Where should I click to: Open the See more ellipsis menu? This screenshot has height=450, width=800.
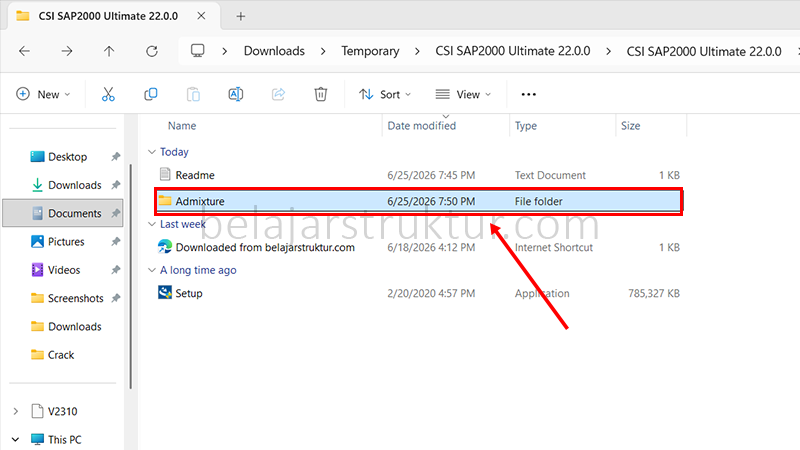(529, 94)
